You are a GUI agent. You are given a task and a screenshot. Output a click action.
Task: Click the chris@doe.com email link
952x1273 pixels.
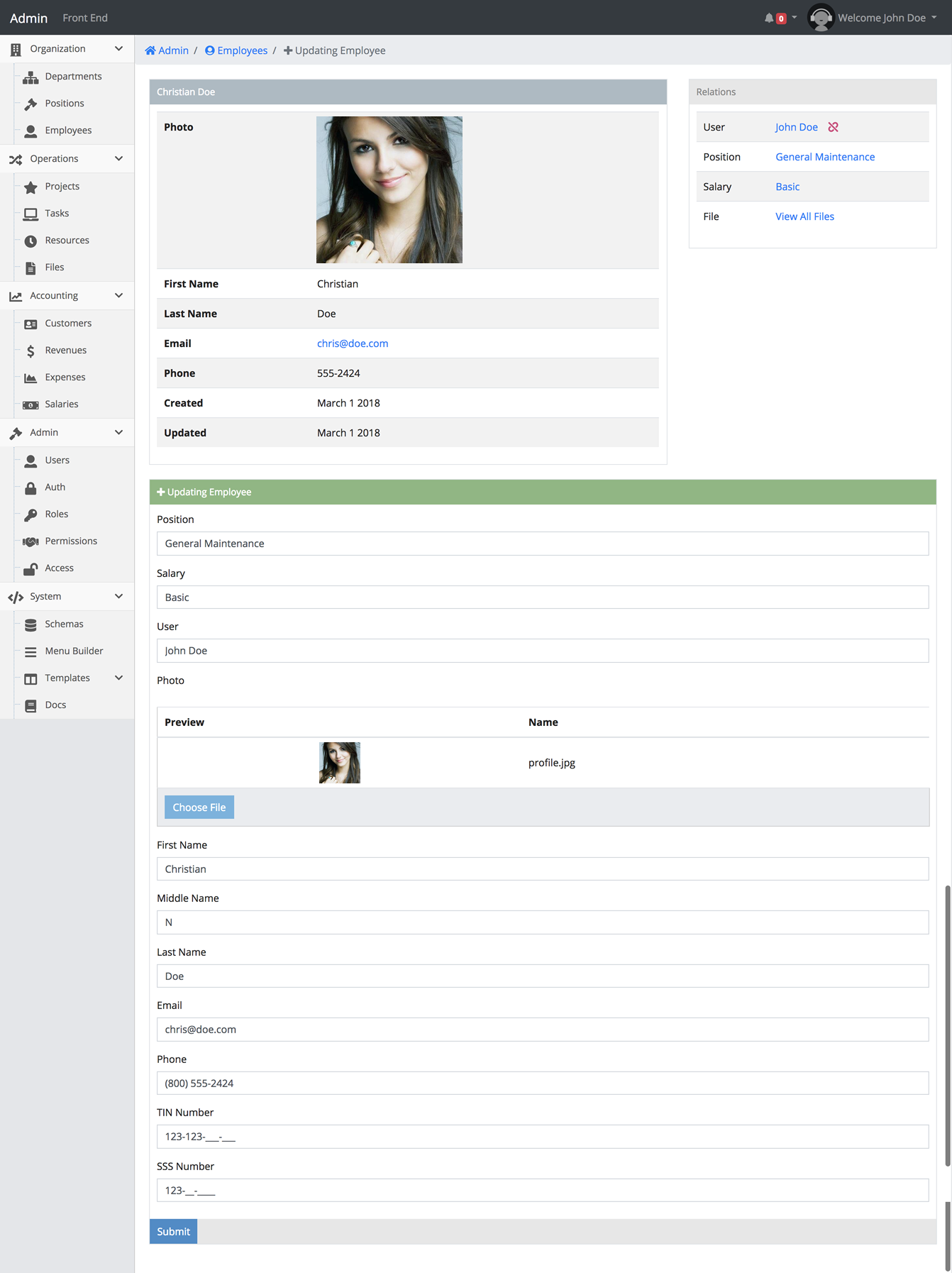point(353,343)
